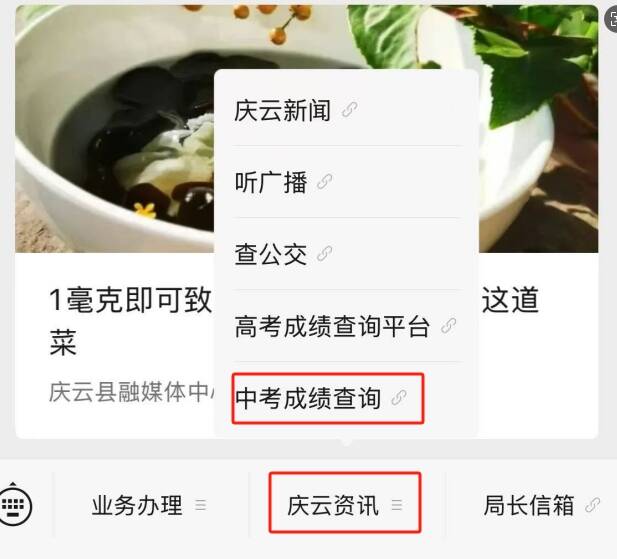Click link icon beside 中考成绩查询
617x559 pixels.
coord(399,398)
